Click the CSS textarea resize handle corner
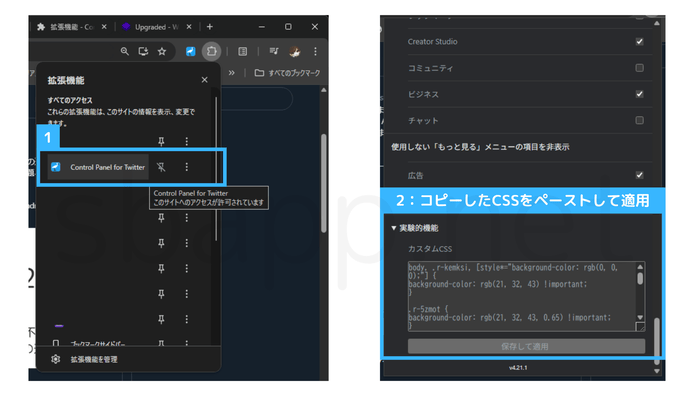This screenshot has height=397, width=694. pyautogui.click(x=640, y=327)
